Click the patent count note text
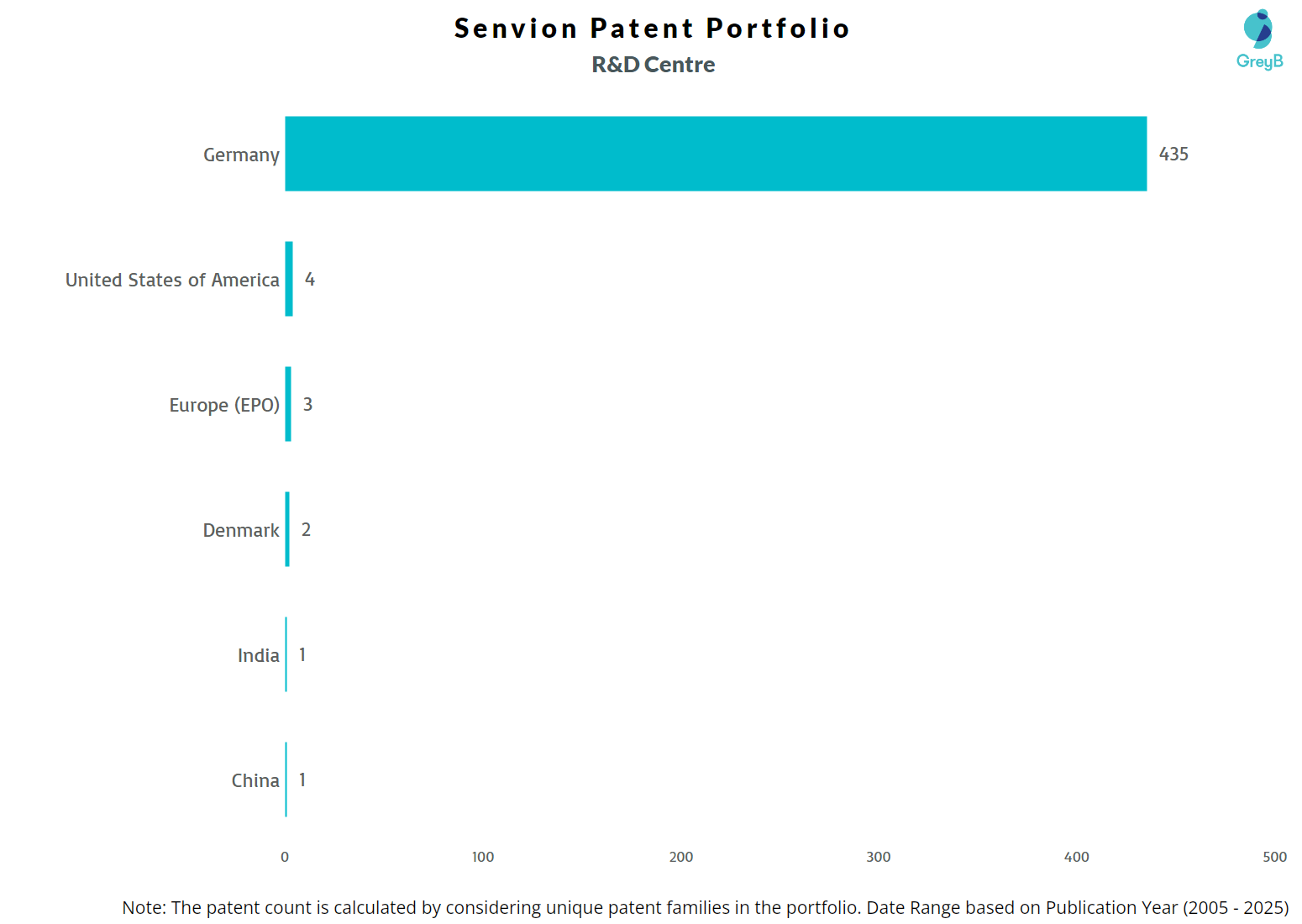Image resolution: width=1302 pixels, height=924 pixels. click(705, 907)
